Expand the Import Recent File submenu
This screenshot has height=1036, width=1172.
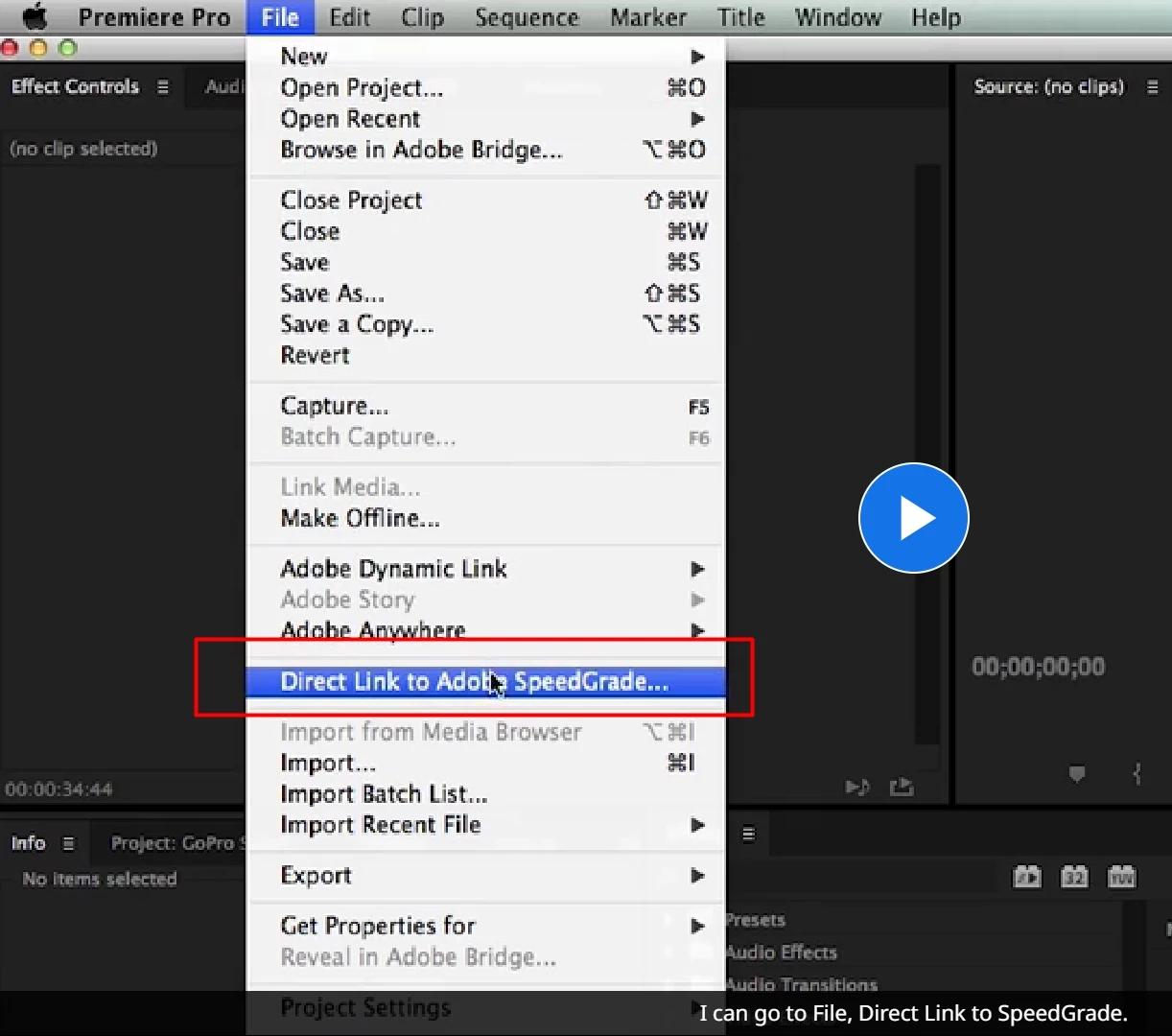pos(486,825)
